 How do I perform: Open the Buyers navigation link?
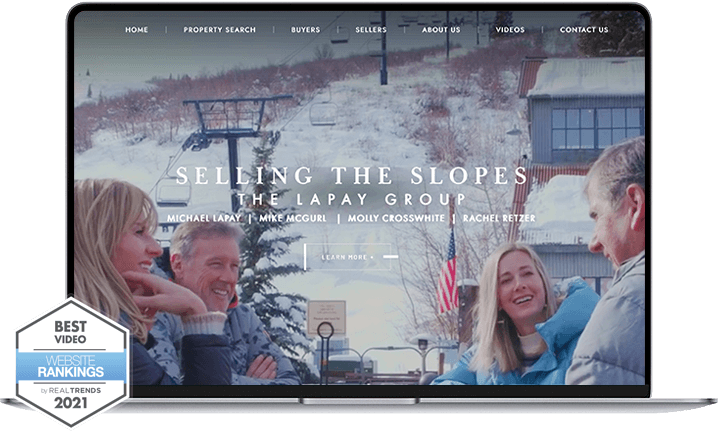coord(305,30)
